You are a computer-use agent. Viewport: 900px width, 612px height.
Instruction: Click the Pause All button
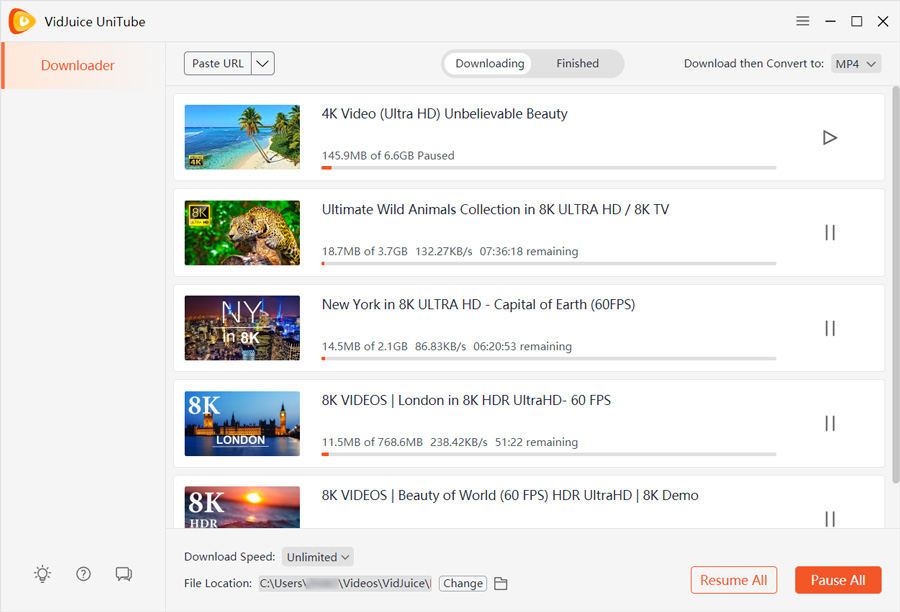[x=838, y=580]
